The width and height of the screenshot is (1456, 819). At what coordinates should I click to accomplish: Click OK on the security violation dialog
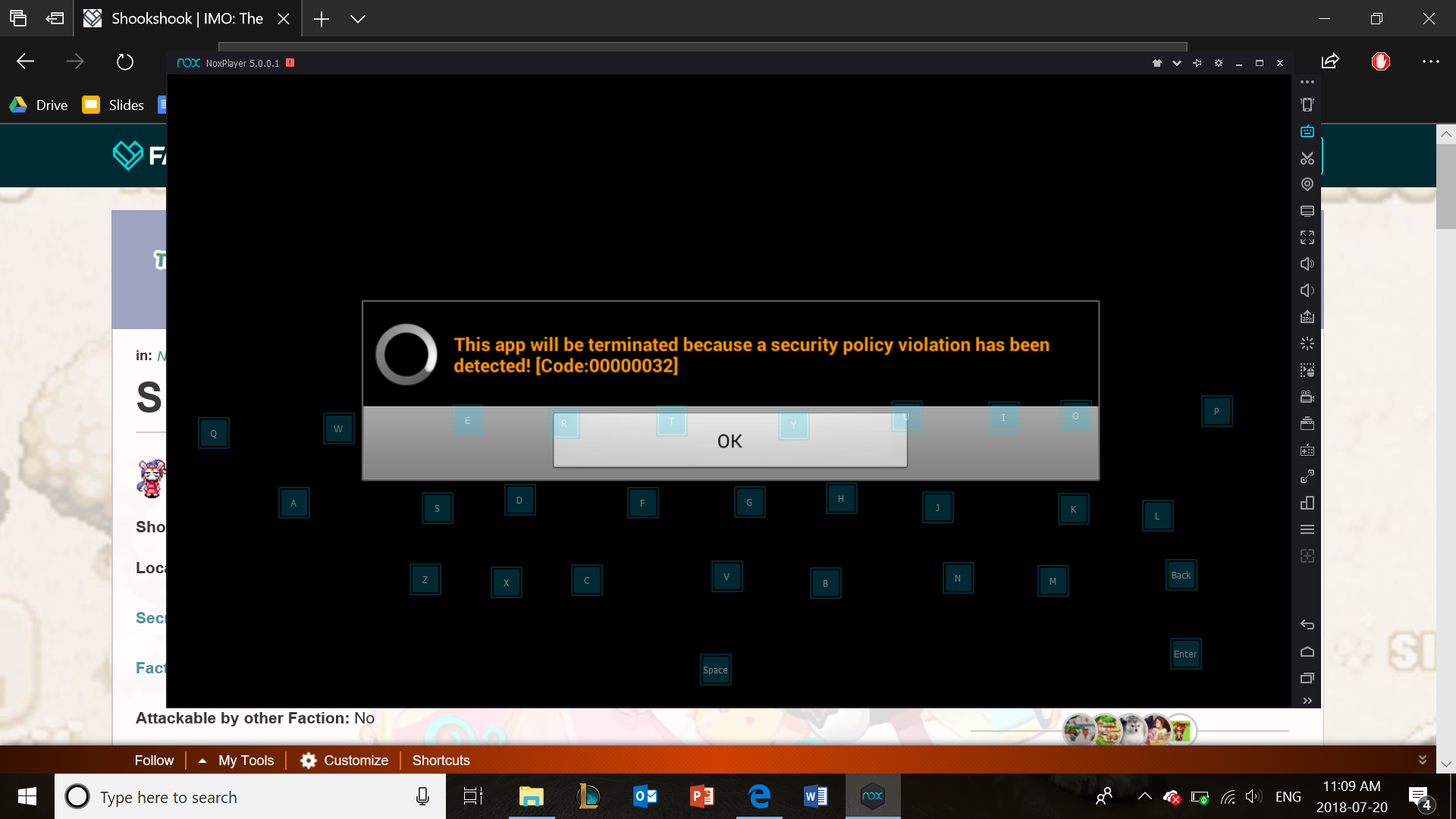click(x=730, y=441)
